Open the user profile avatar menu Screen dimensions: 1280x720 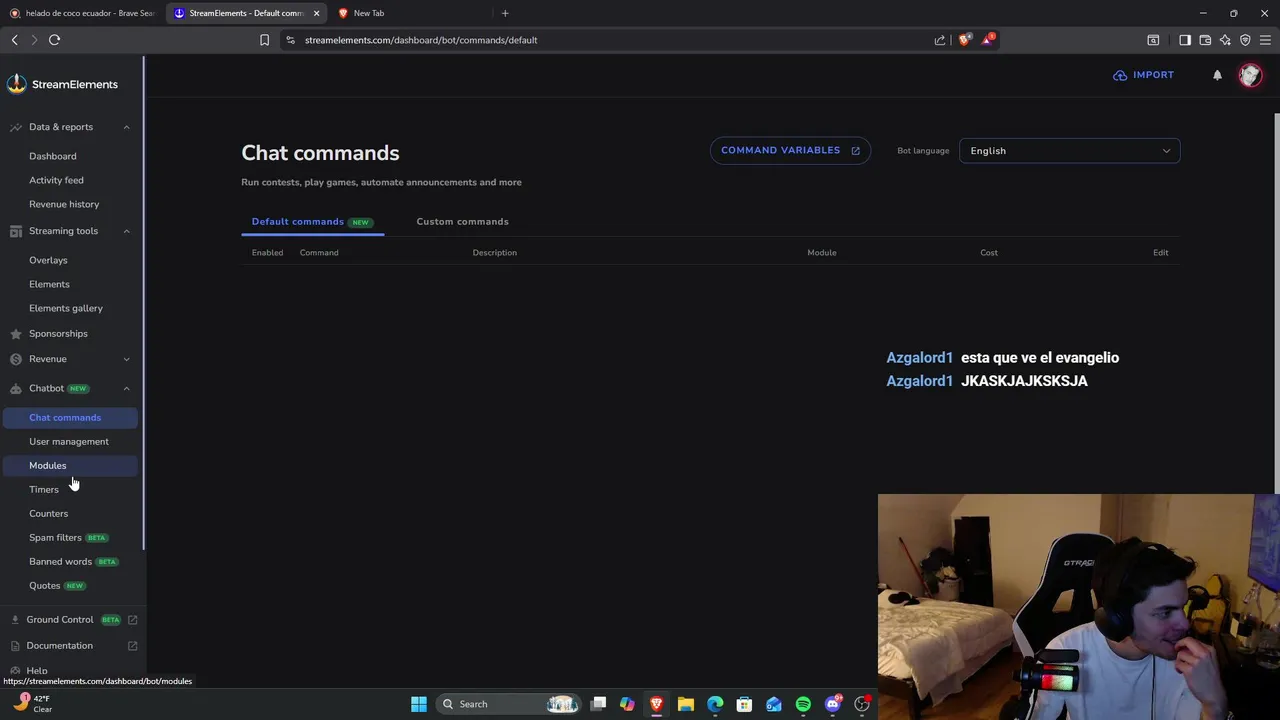click(x=1250, y=75)
